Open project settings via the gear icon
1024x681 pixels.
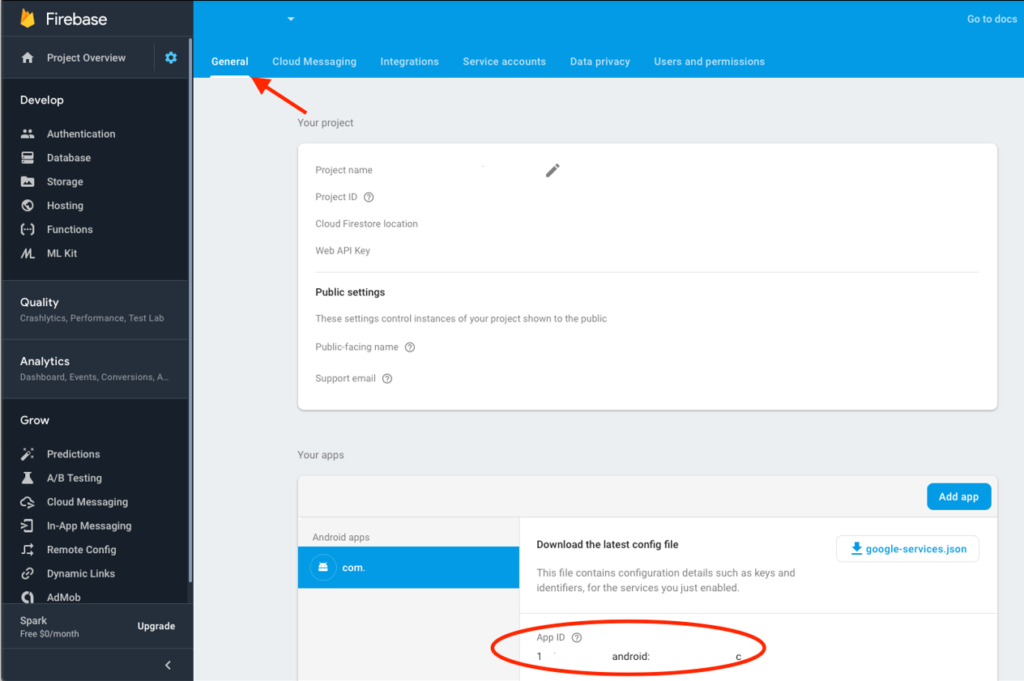coord(170,57)
